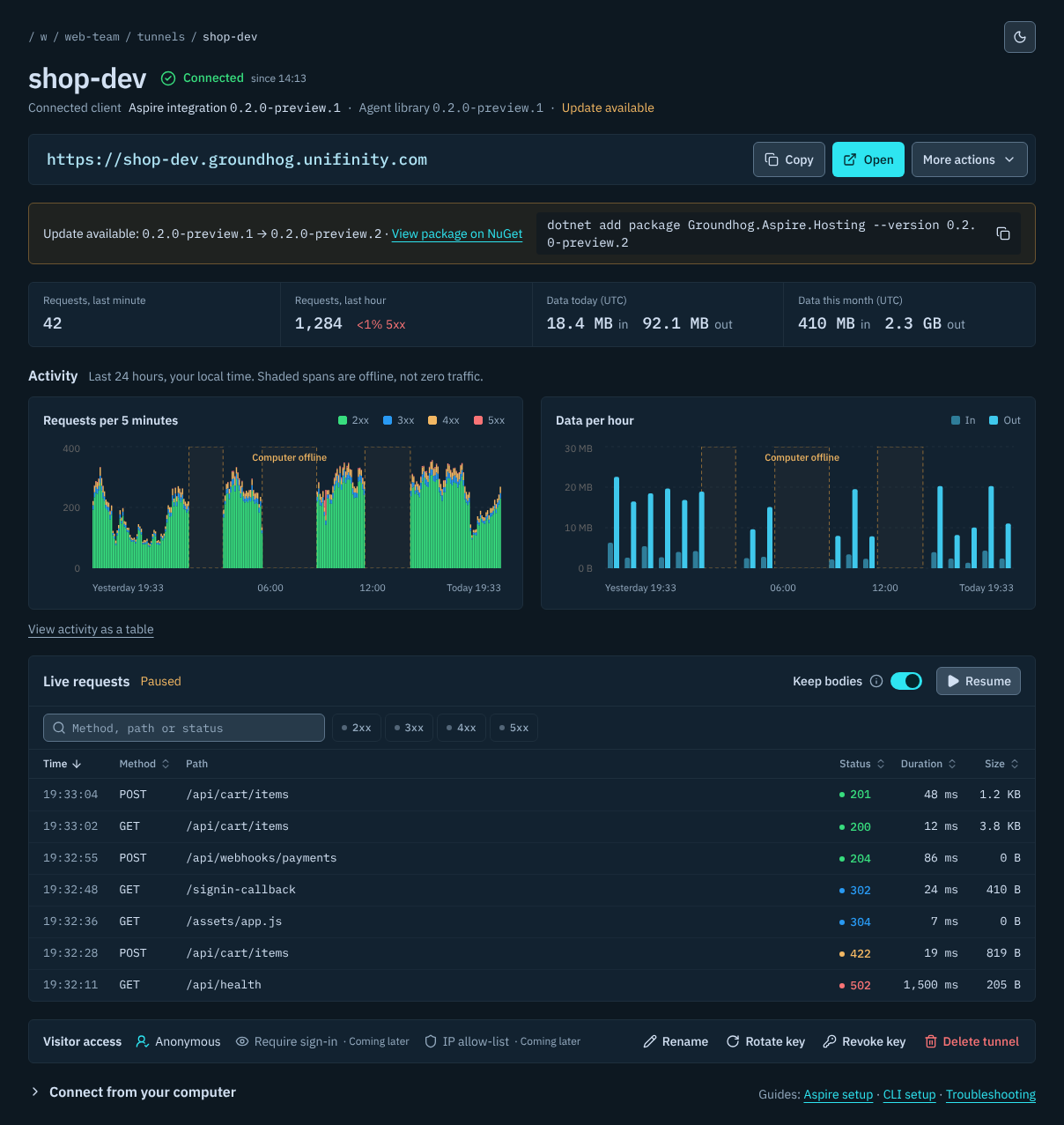Image resolution: width=1064 pixels, height=1125 pixels.
Task: Click the eye icon for Require sign-in
Action: [242, 1041]
